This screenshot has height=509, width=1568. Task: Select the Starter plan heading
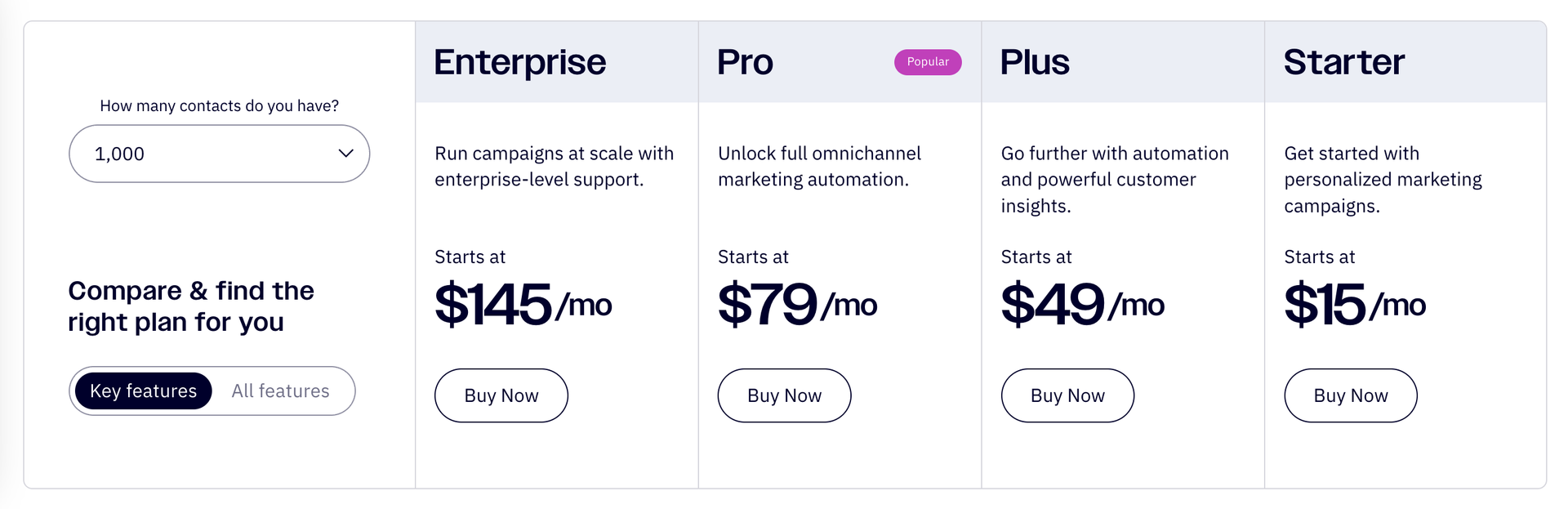[1344, 62]
